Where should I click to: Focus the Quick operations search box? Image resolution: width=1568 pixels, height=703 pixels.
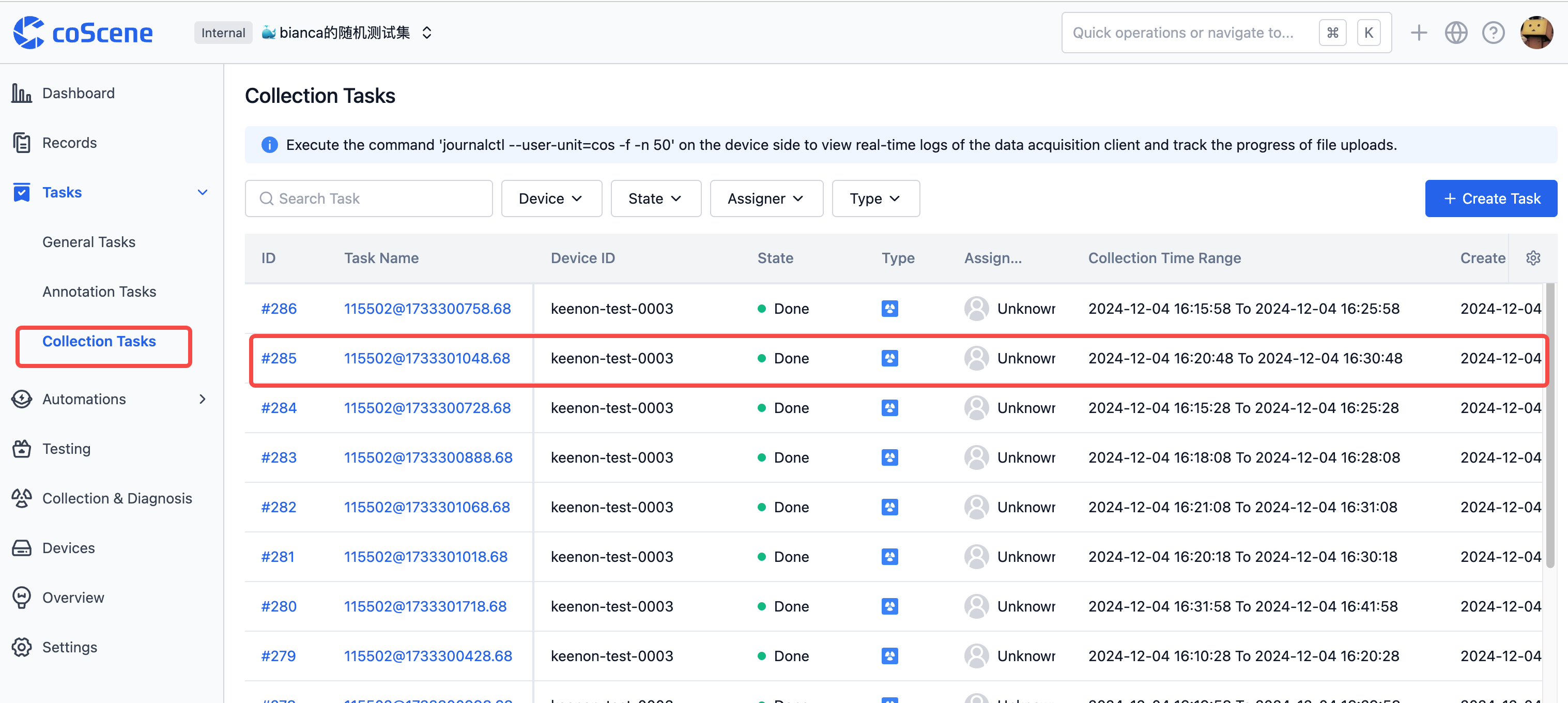1226,32
